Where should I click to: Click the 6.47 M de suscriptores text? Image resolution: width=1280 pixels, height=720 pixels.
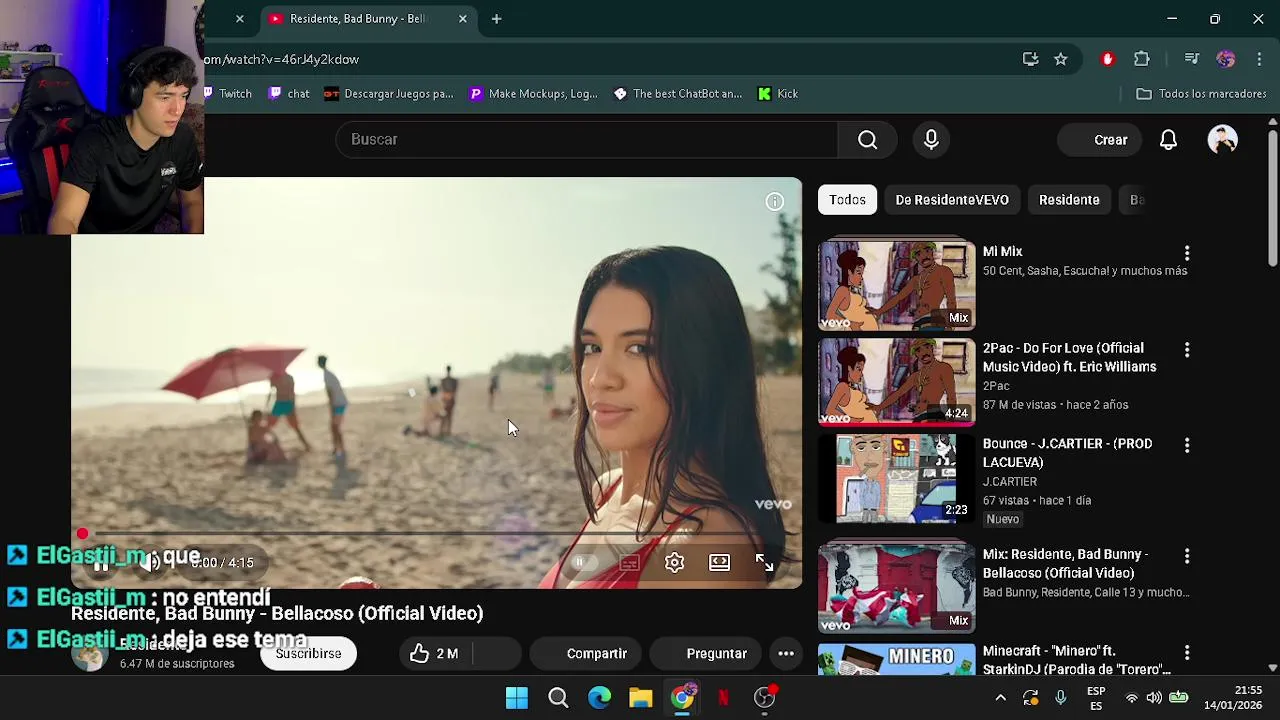pyautogui.click(x=177, y=664)
